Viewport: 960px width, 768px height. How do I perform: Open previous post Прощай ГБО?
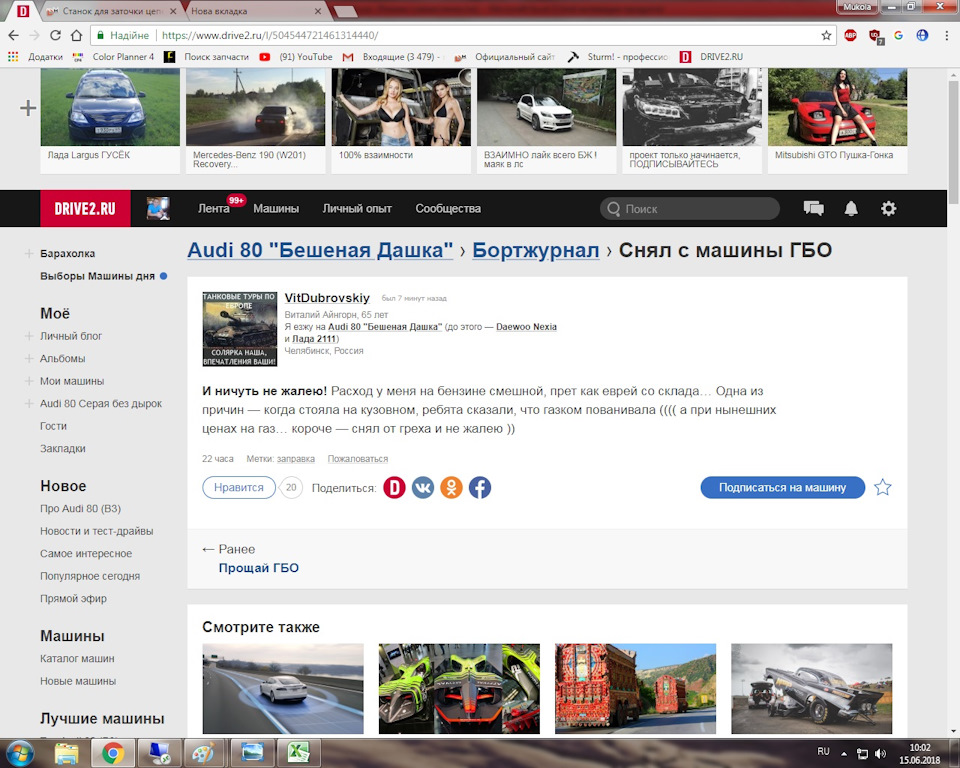[x=258, y=568]
